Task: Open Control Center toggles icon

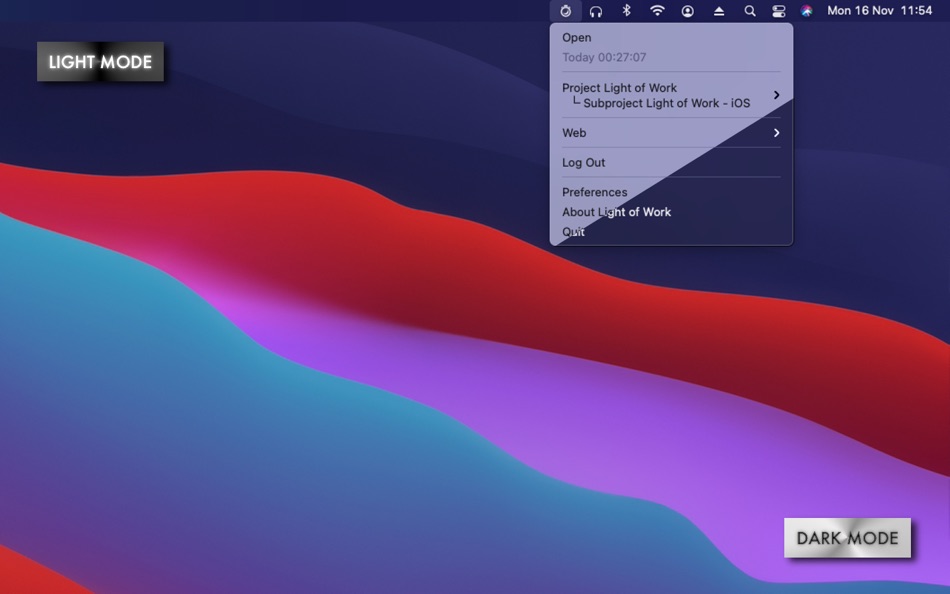Action: tap(779, 11)
